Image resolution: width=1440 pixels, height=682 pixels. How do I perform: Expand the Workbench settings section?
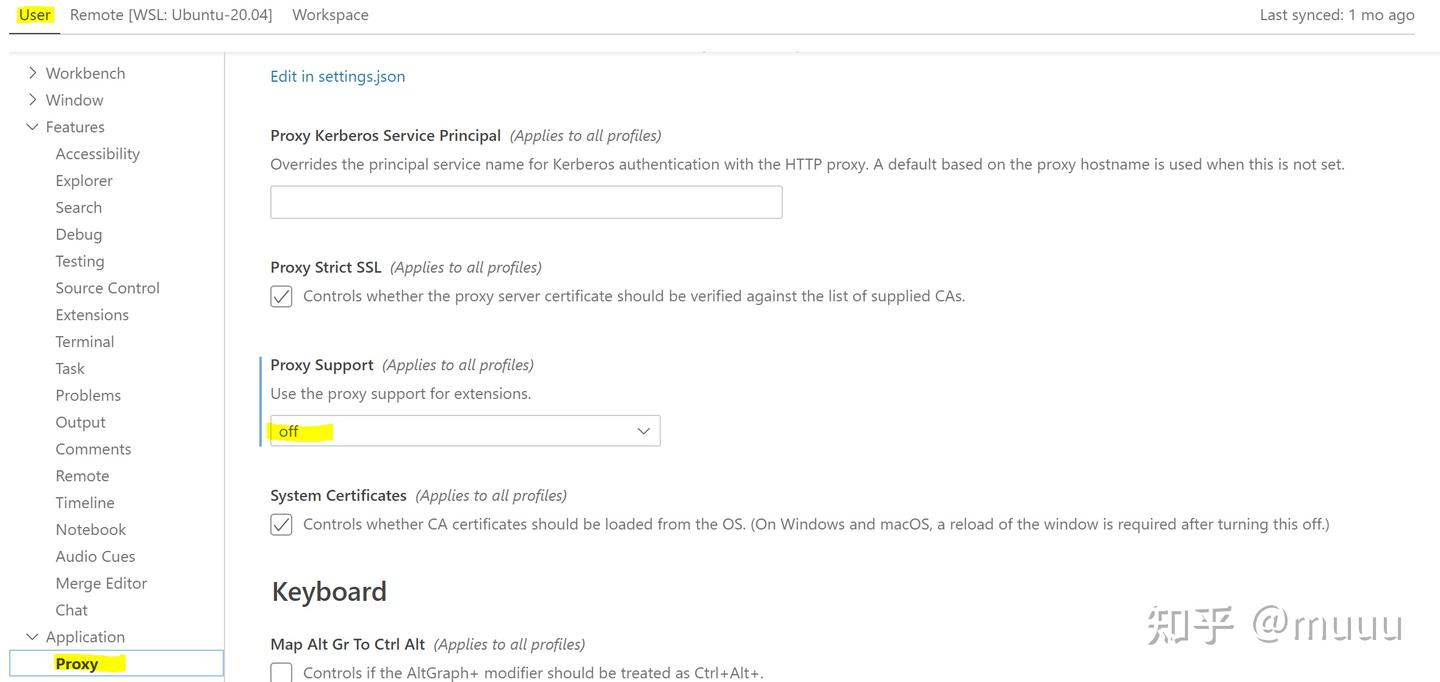coord(85,72)
